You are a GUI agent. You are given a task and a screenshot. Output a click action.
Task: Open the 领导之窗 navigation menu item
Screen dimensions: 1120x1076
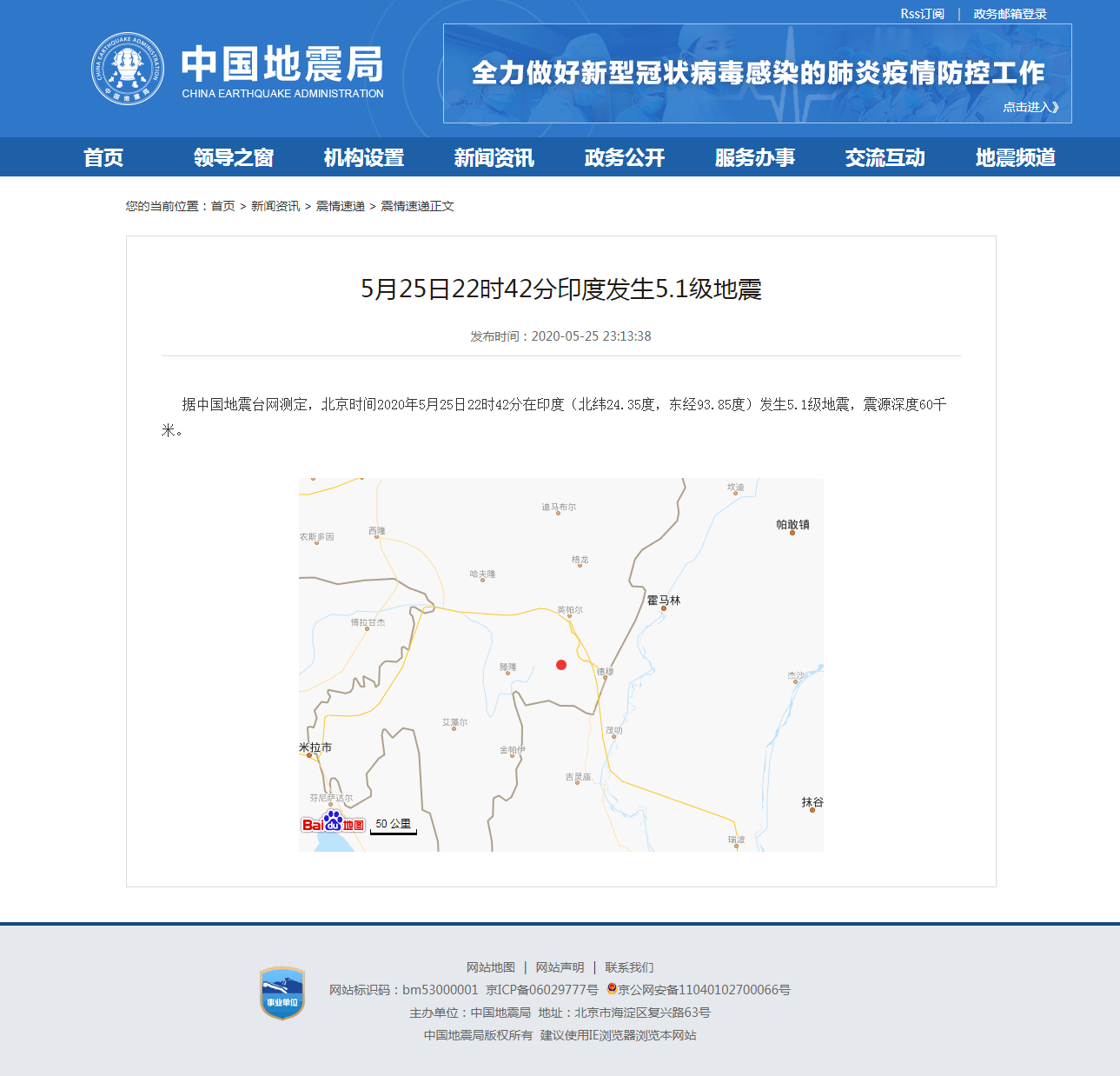click(x=234, y=157)
